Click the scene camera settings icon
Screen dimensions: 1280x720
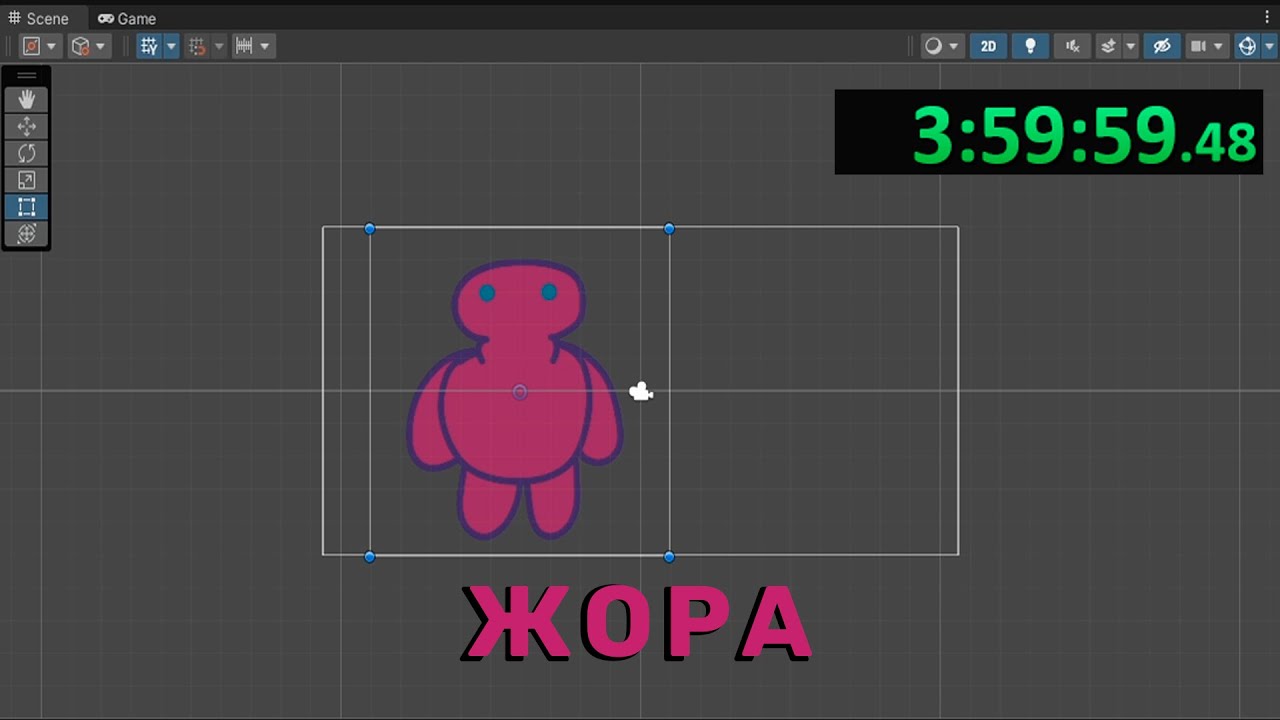(x=1198, y=46)
